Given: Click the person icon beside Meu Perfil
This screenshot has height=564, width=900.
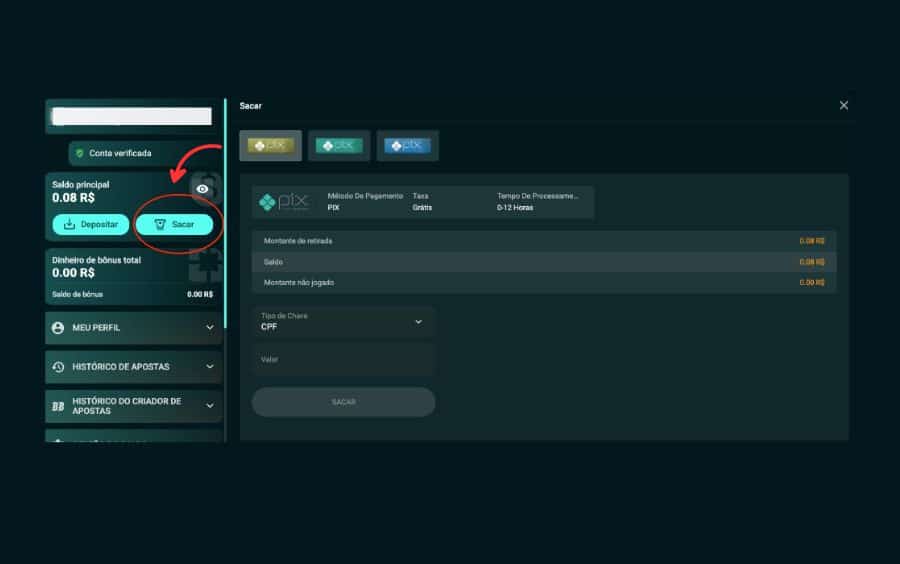Looking at the screenshot, I should tap(58, 328).
